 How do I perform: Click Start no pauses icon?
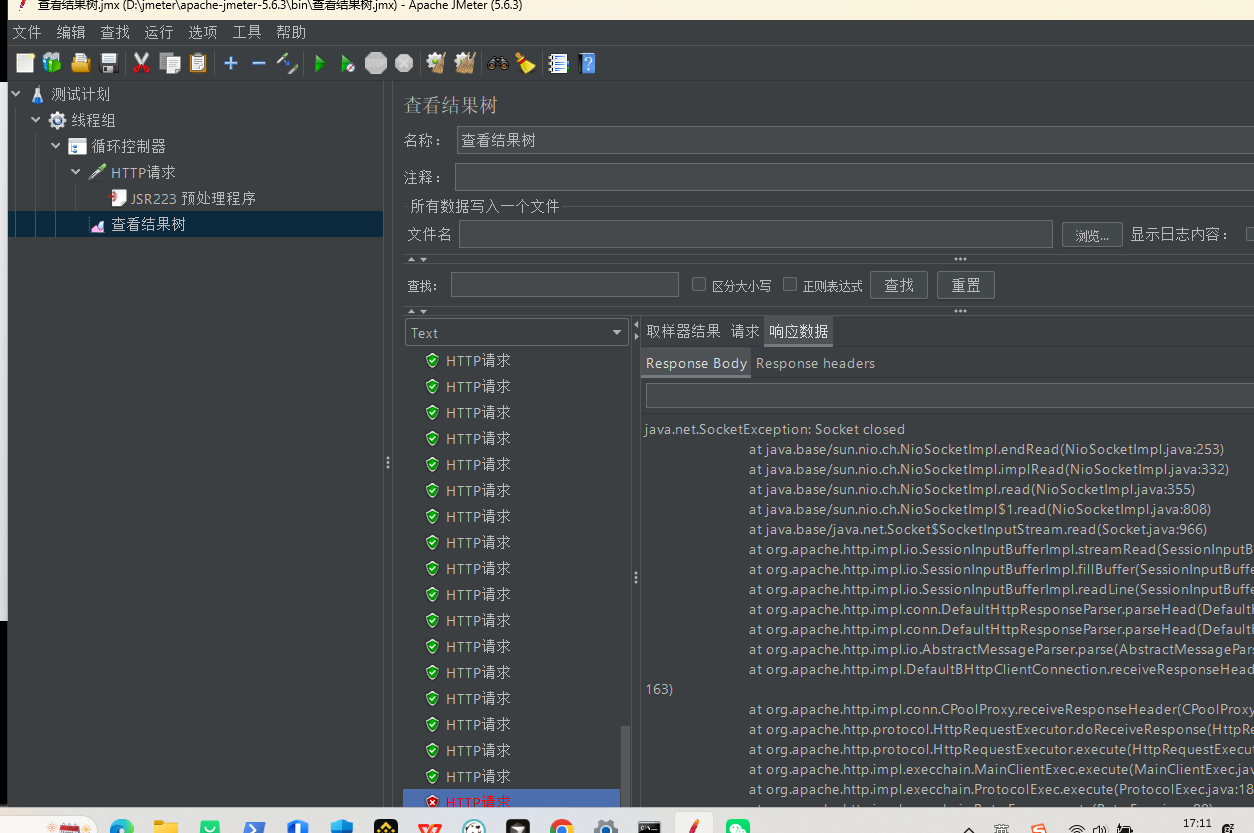coord(347,63)
